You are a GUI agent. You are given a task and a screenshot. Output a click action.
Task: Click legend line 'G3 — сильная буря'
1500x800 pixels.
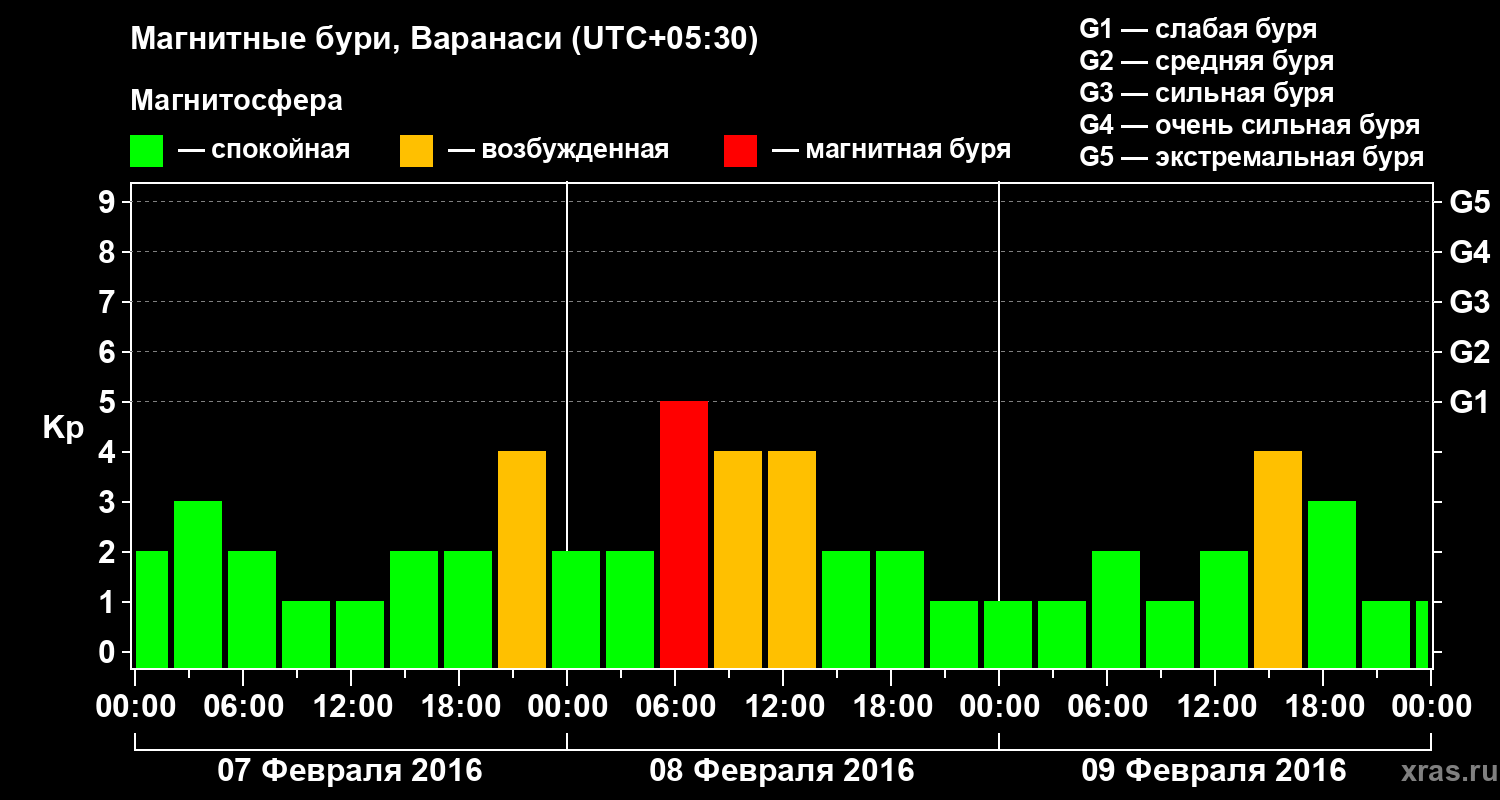[x=1206, y=93]
